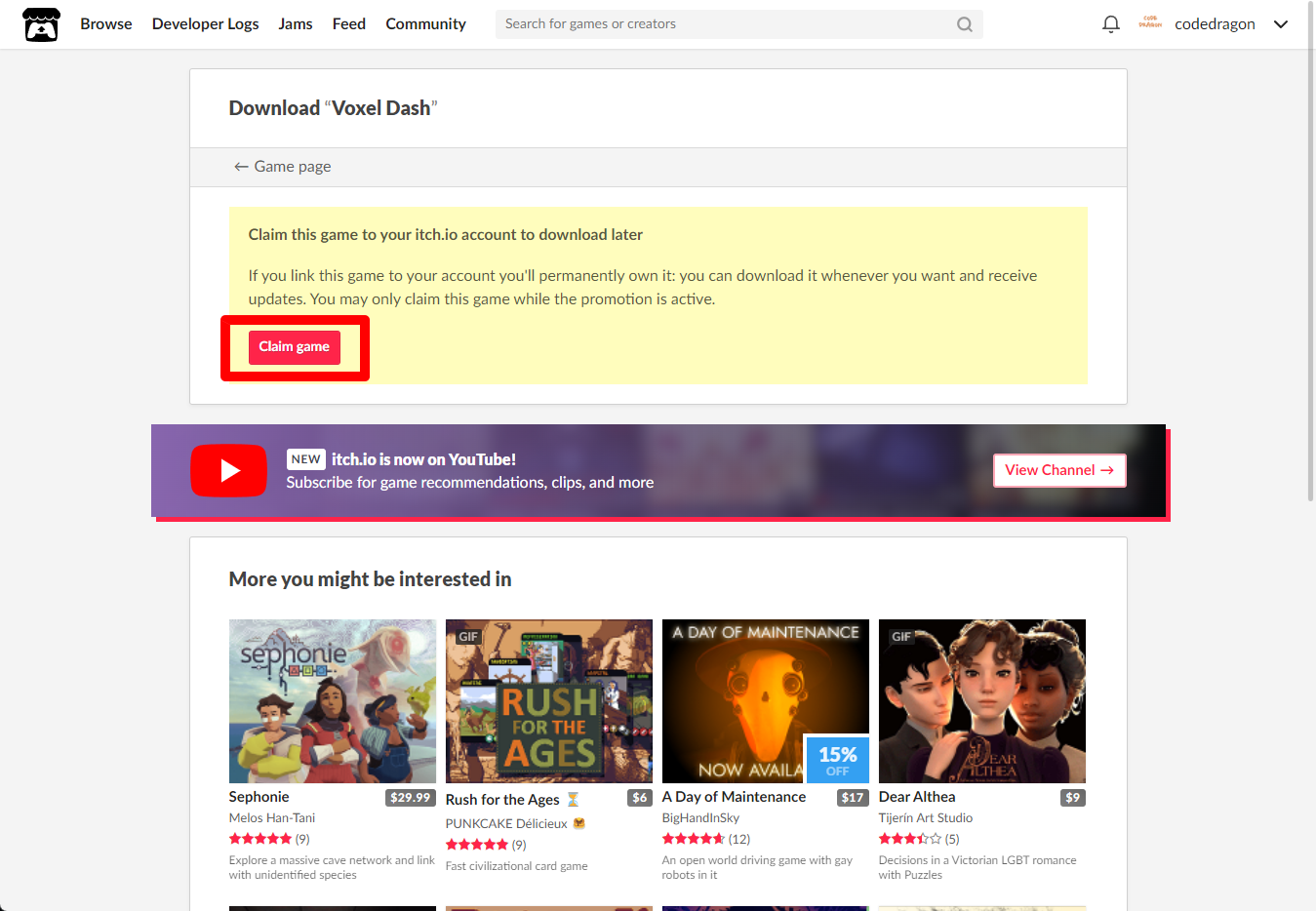
Task: Click the 'Decisions in a Victorian LGBT romance' description
Action: click(x=977, y=867)
